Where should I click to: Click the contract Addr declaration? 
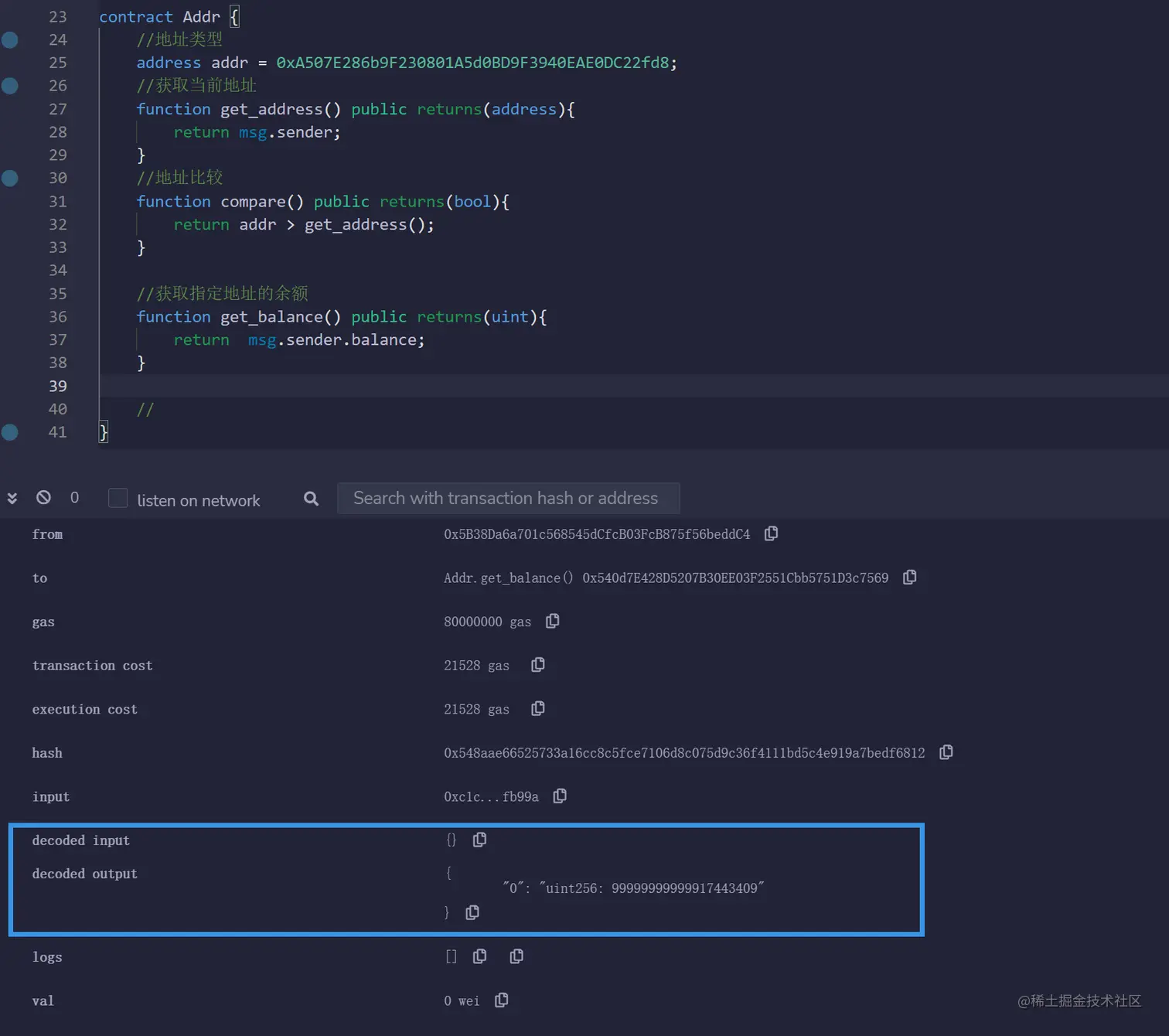tap(159, 17)
